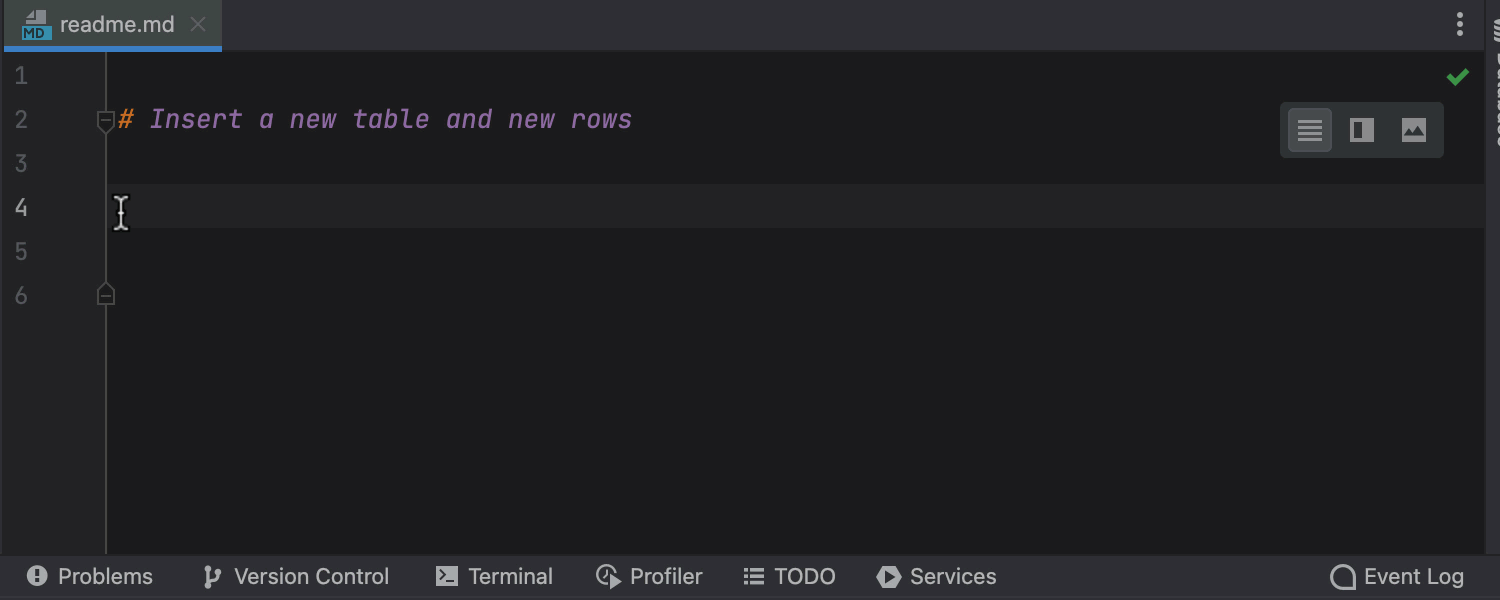Open the tab options kebab menu
This screenshot has width=1500, height=600.
point(1460,25)
